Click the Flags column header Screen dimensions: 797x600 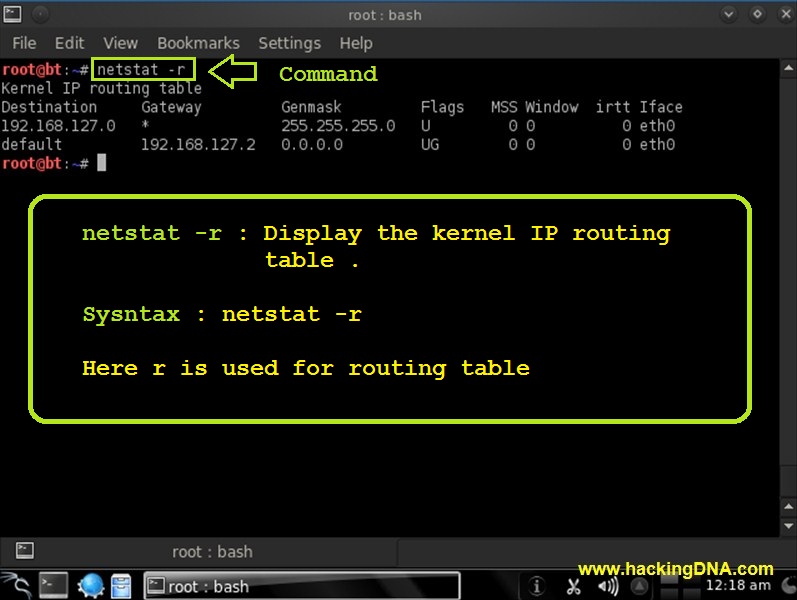(442, 107)
